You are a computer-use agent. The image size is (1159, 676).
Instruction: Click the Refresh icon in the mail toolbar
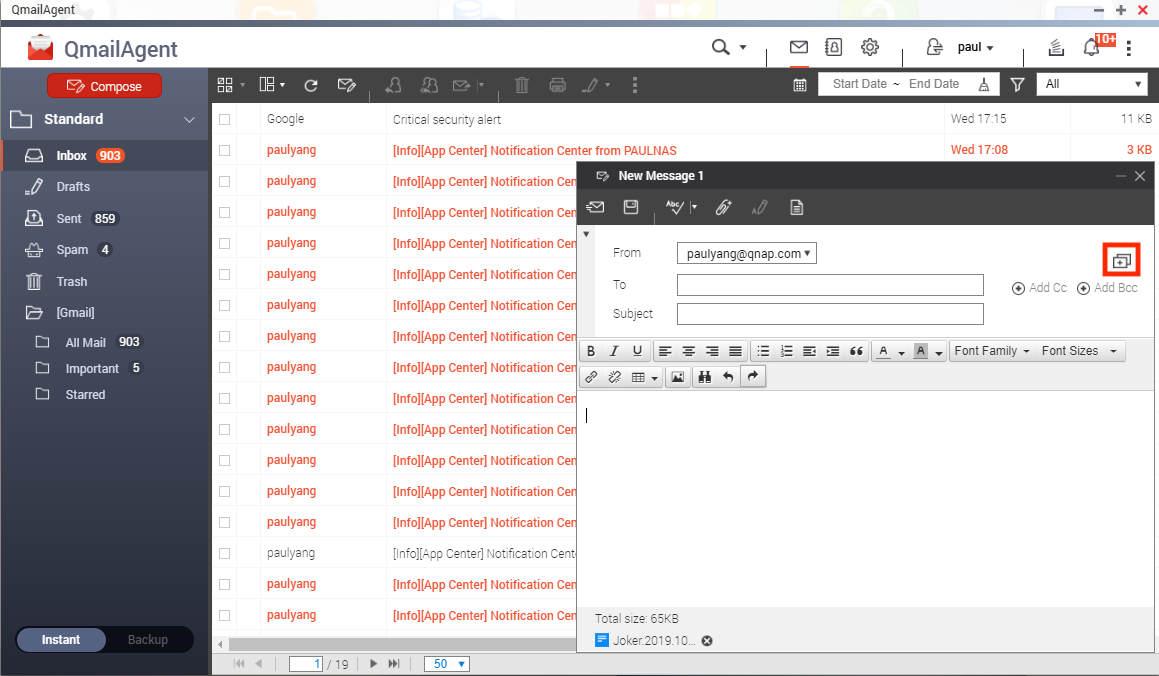tap(311, 85)
